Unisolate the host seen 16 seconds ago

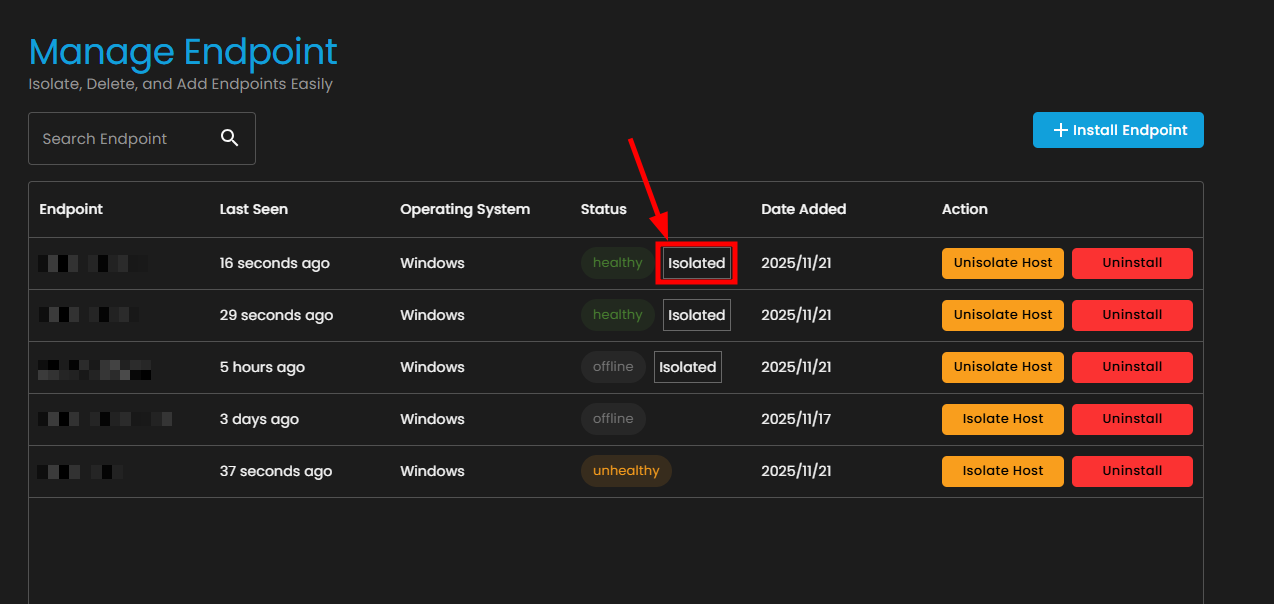point(1002,263)
